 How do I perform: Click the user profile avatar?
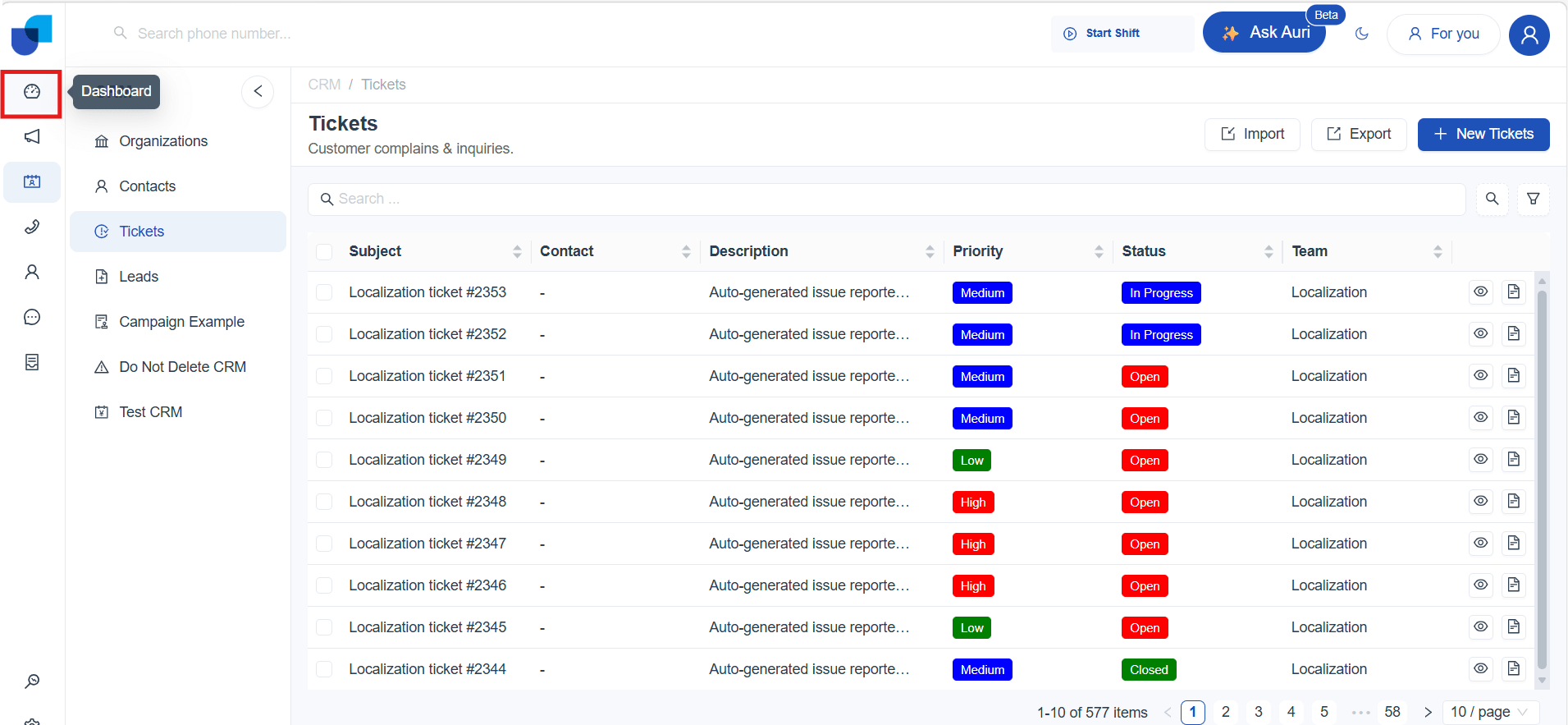1529,34
